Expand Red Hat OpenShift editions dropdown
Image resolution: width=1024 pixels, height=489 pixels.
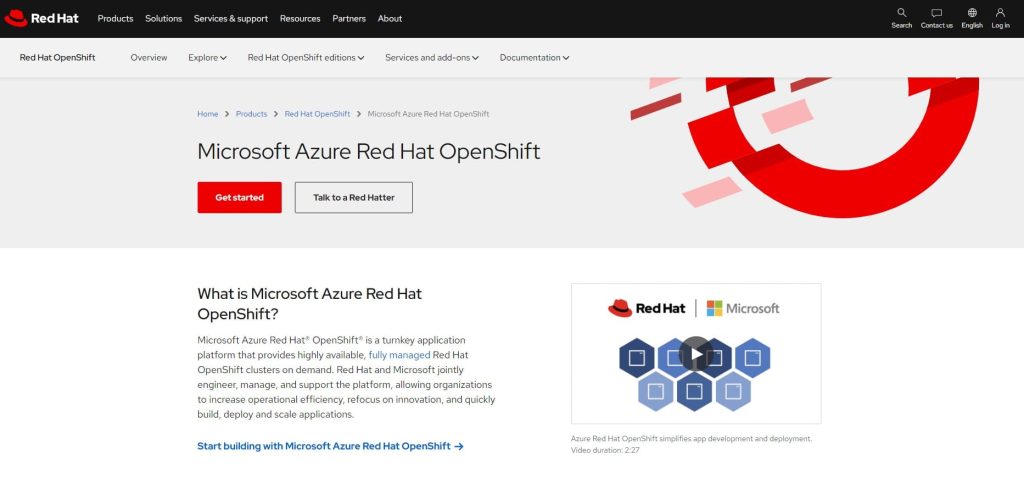[305, 58]
